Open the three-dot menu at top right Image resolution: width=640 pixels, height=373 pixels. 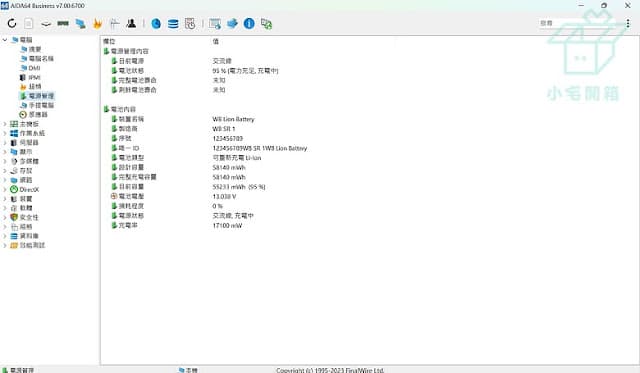[628, 24]
